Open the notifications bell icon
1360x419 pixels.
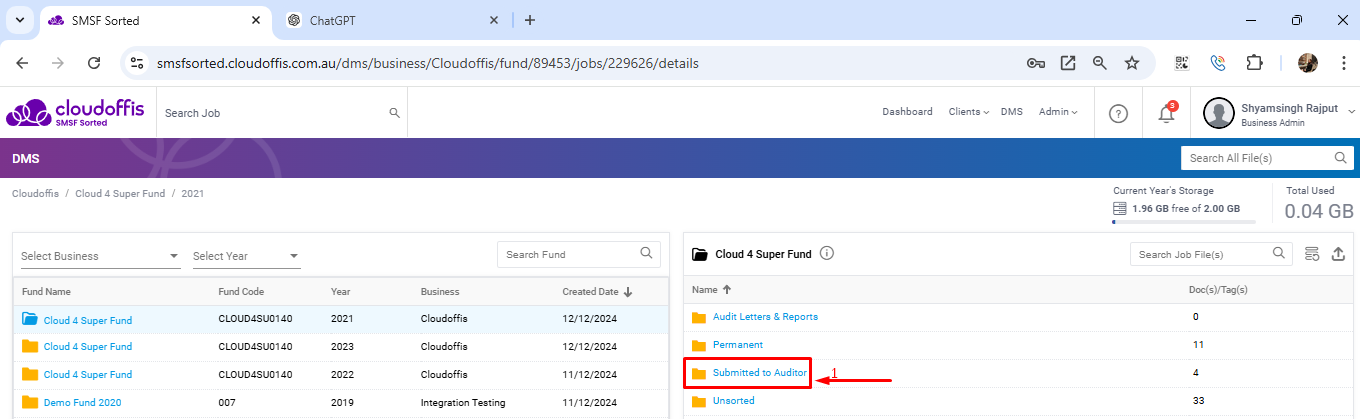[x=1166, y=113]
